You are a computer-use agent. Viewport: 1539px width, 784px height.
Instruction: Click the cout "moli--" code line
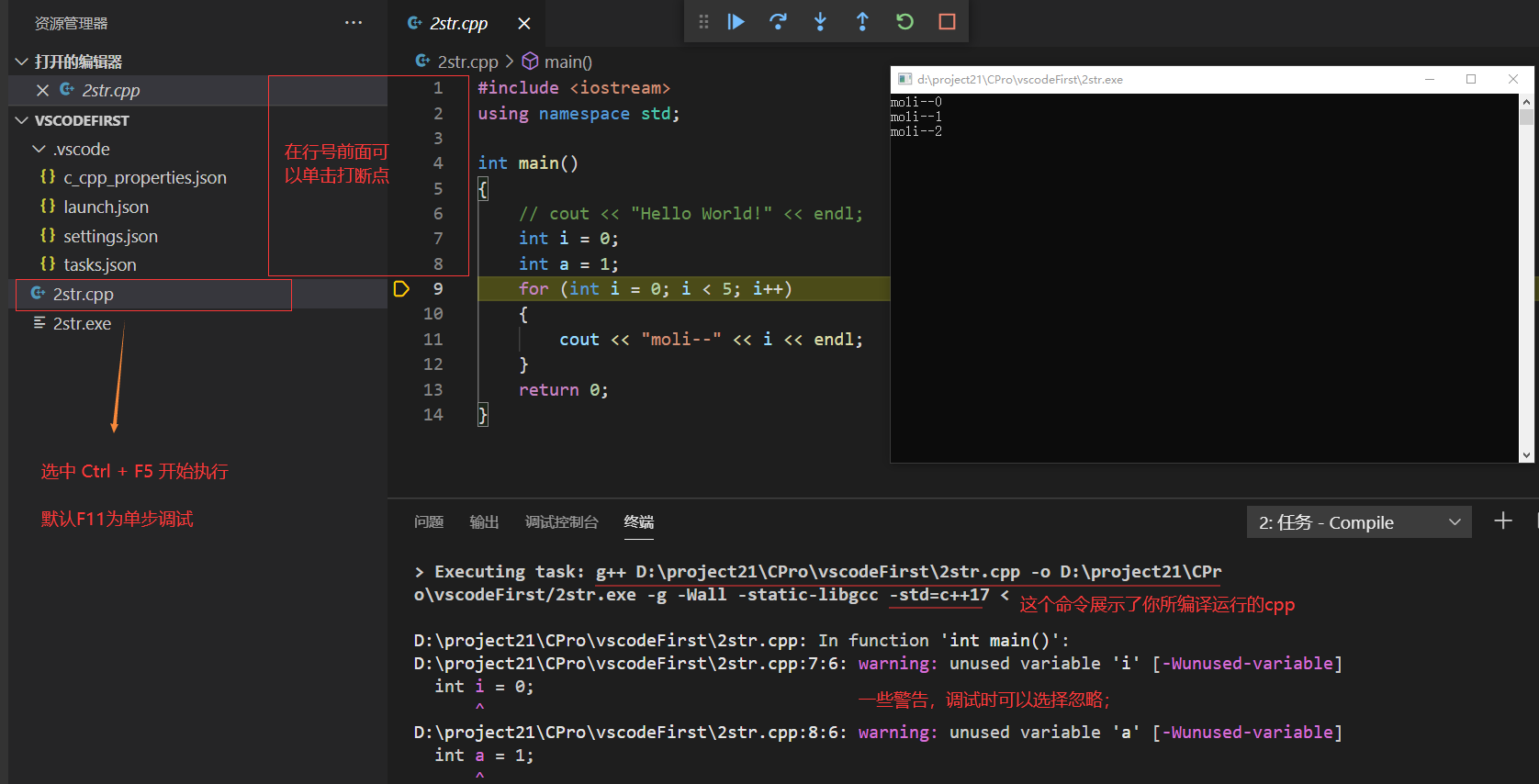click(712, 339)
